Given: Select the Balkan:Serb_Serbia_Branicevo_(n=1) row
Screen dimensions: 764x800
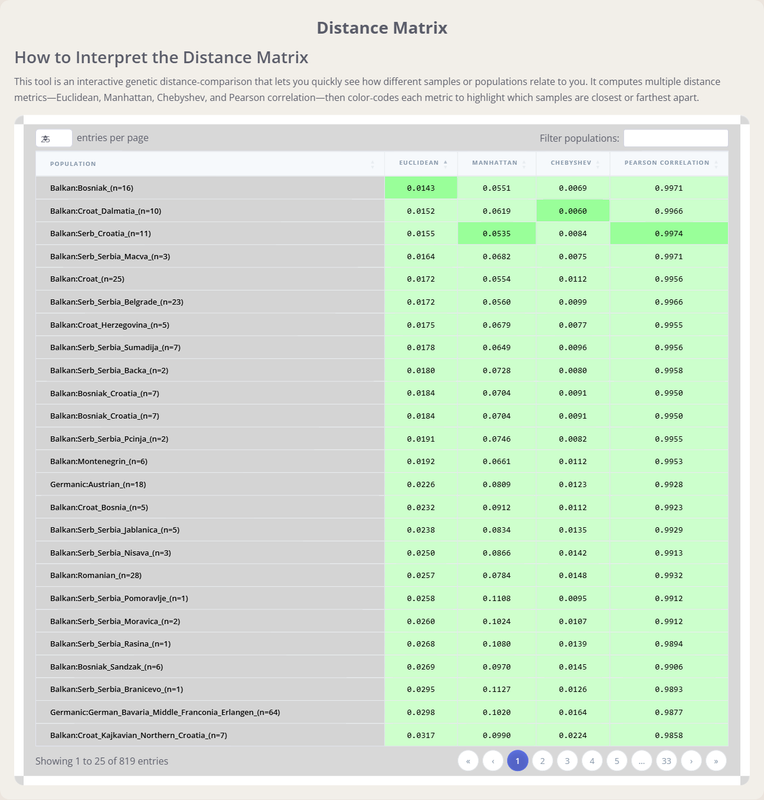Looking at the screenshot, I should tap(382, 689).
